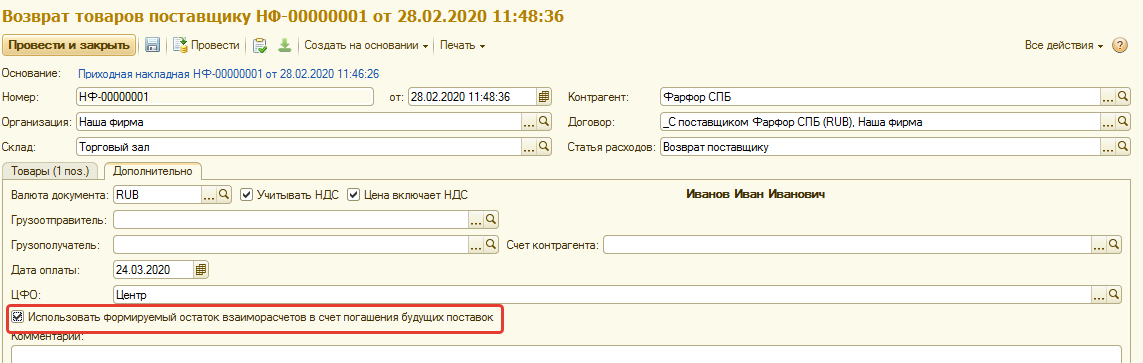Click the save (floppy disk) icon
This screenshot has width=1143, height=363.
click(153, 45)
